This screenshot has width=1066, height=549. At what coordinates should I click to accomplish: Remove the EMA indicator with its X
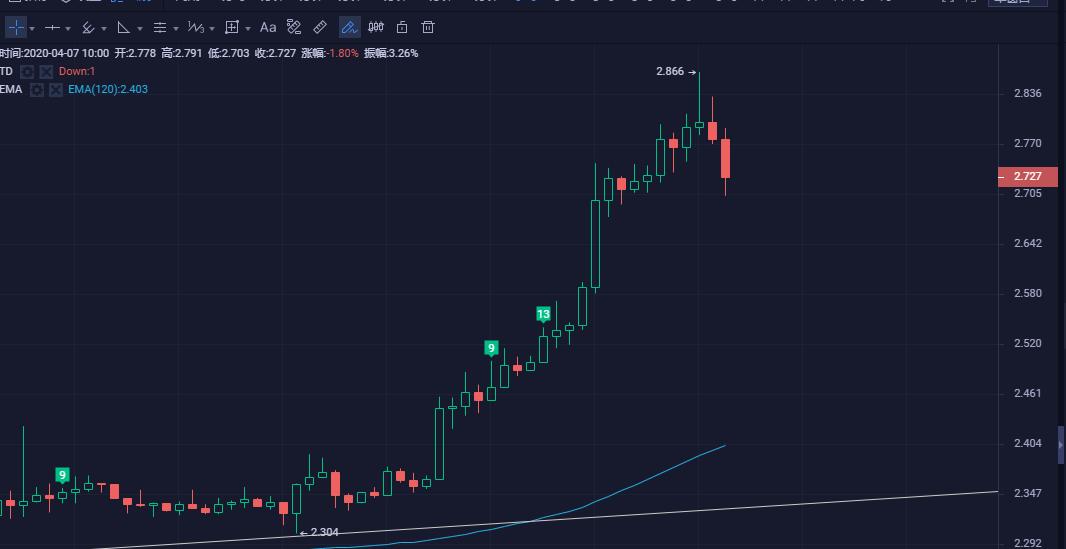(x=55, y=90)
